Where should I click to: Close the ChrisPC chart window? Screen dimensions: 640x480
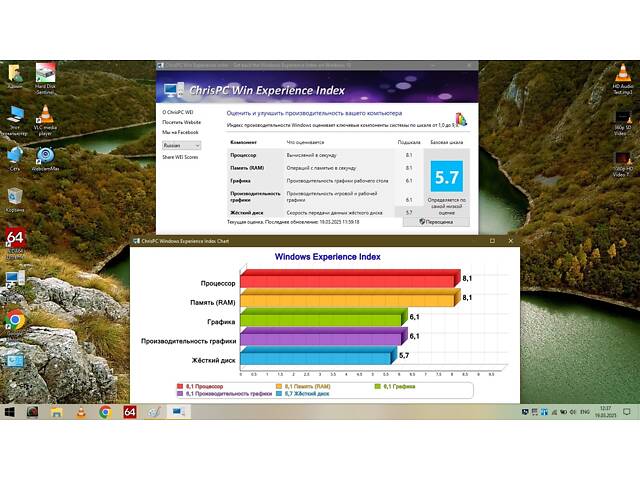coord(510,241)
